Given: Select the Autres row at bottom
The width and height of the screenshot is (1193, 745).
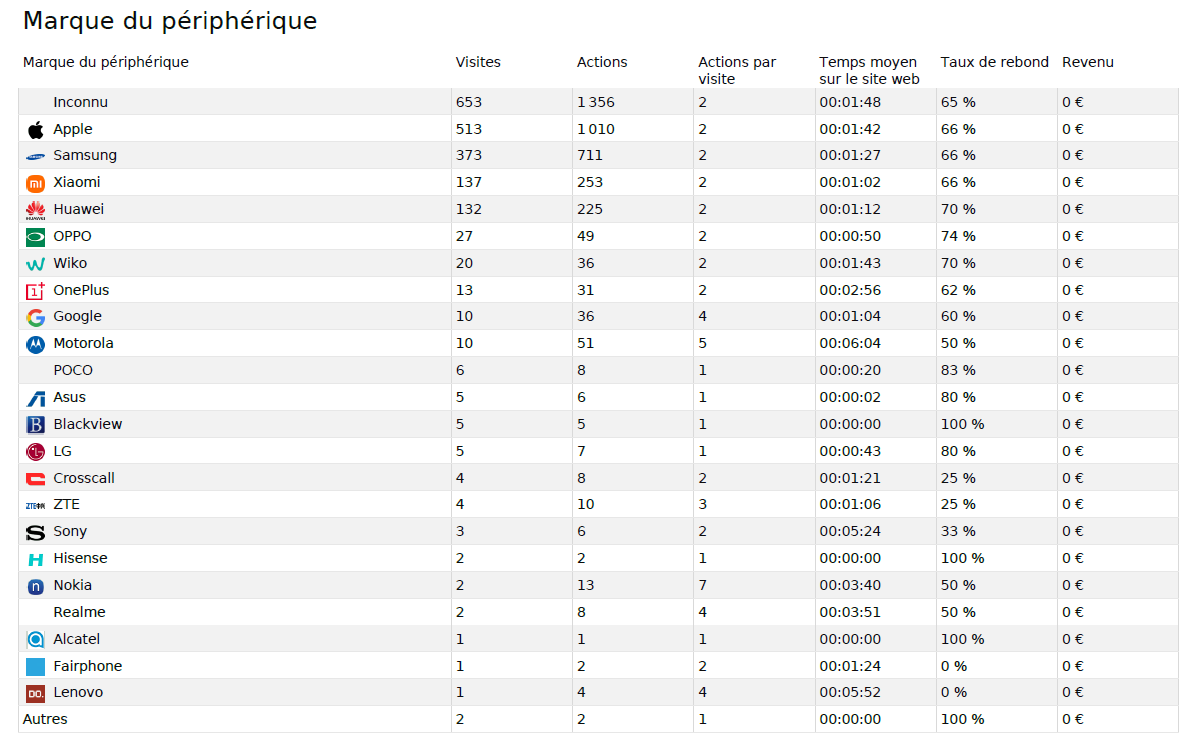Looking at the screenshot, I should tap(45, 719).
